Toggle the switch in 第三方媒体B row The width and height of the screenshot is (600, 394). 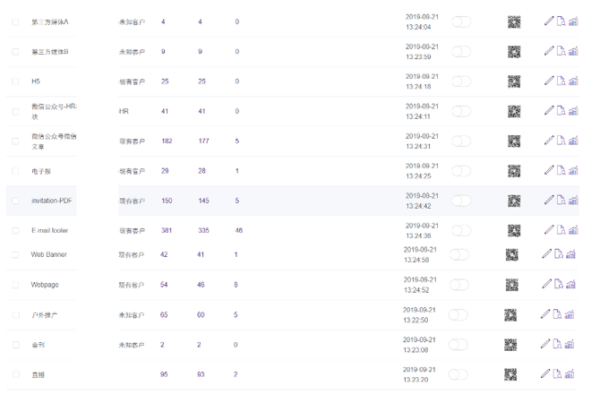click(x=461, y=52)
